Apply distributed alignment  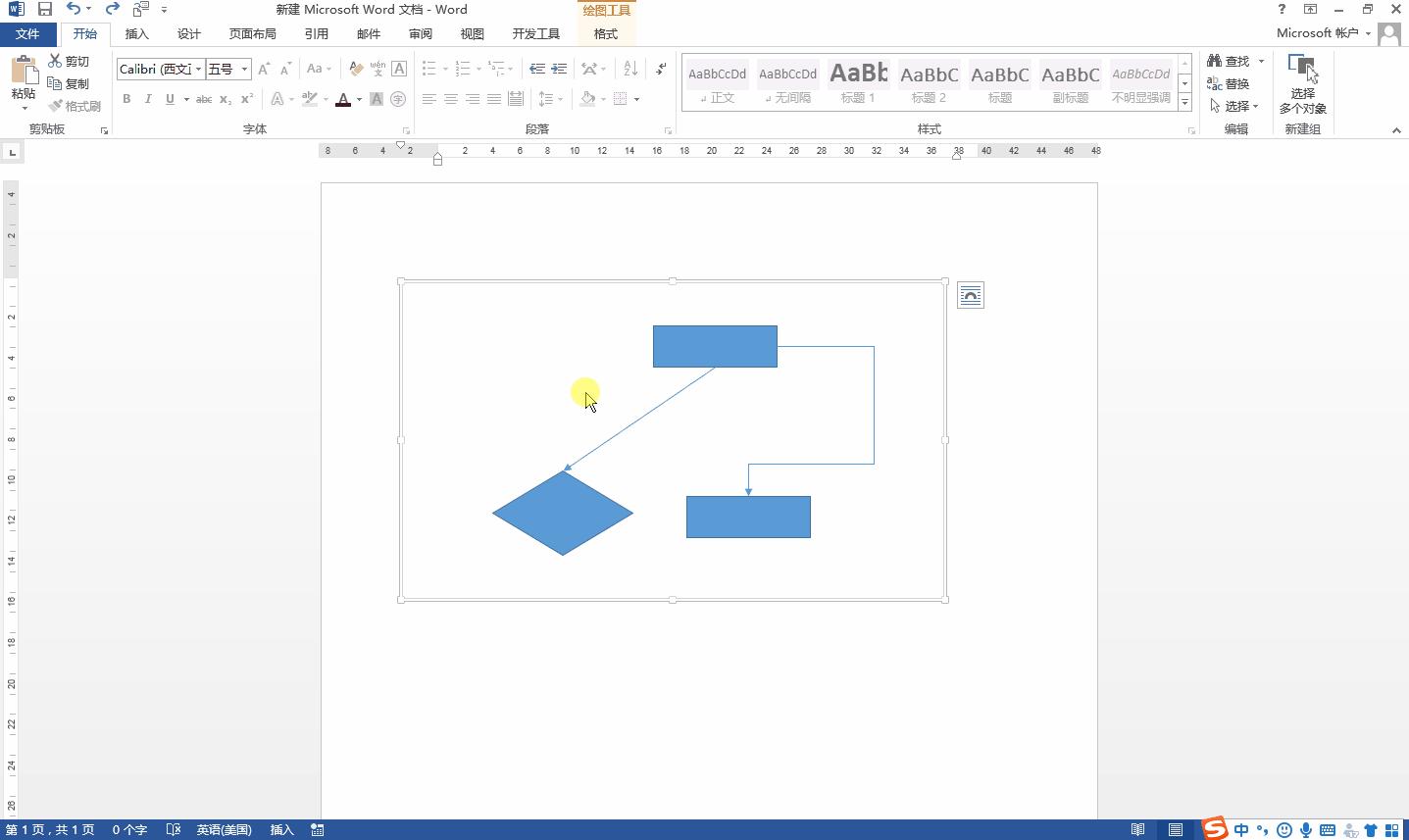(x=516, y=99)
